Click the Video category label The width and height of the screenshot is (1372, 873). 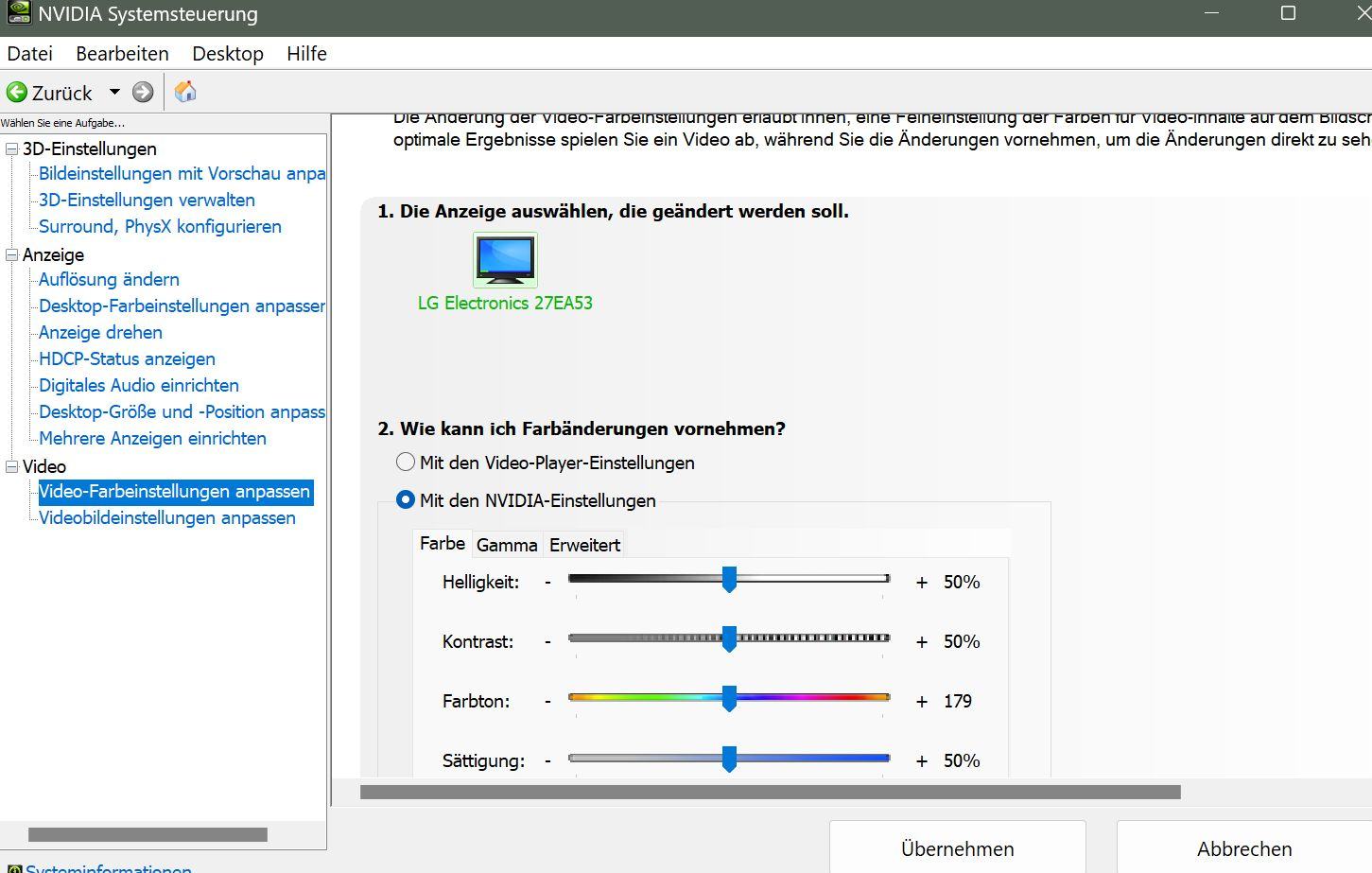pyautogui.click(x=44, y=466)
